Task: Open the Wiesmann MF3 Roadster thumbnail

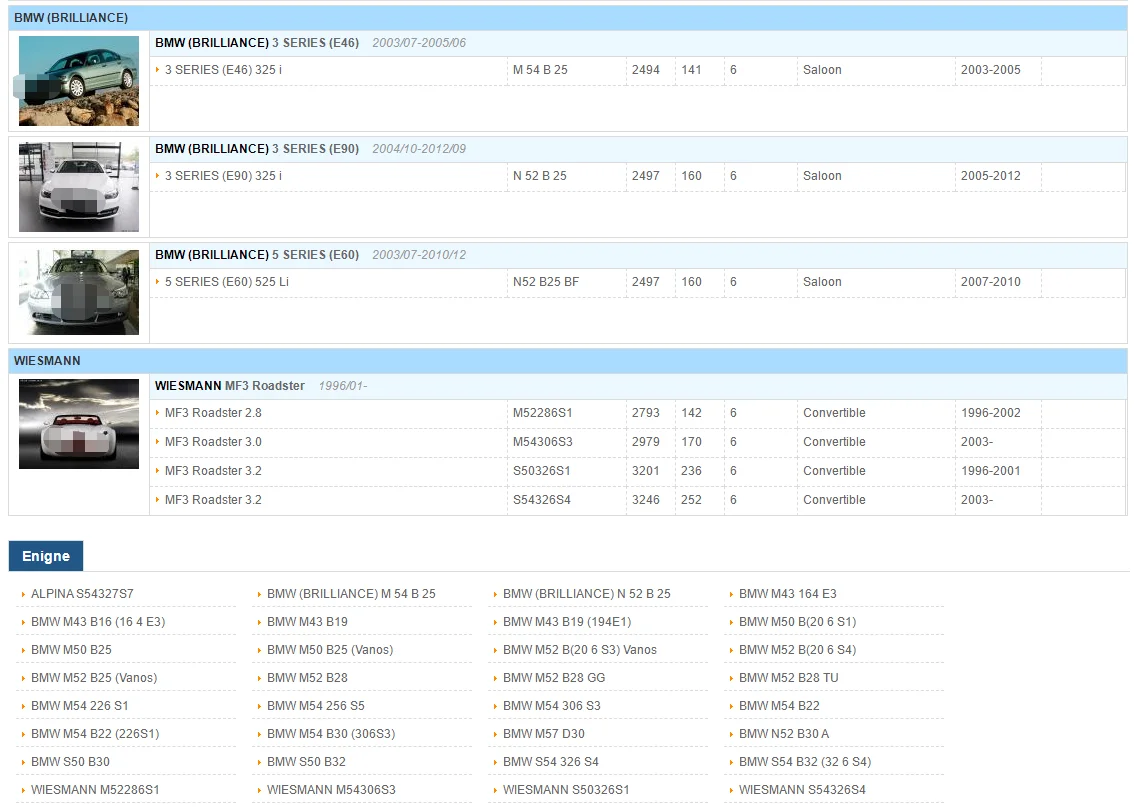Action: [x=79, y=424]
